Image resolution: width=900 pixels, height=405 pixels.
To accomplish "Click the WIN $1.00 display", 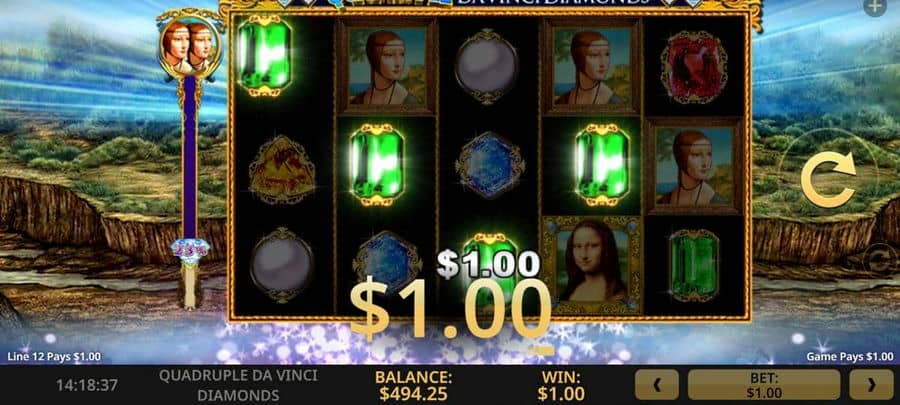I will tap(561, 385).
